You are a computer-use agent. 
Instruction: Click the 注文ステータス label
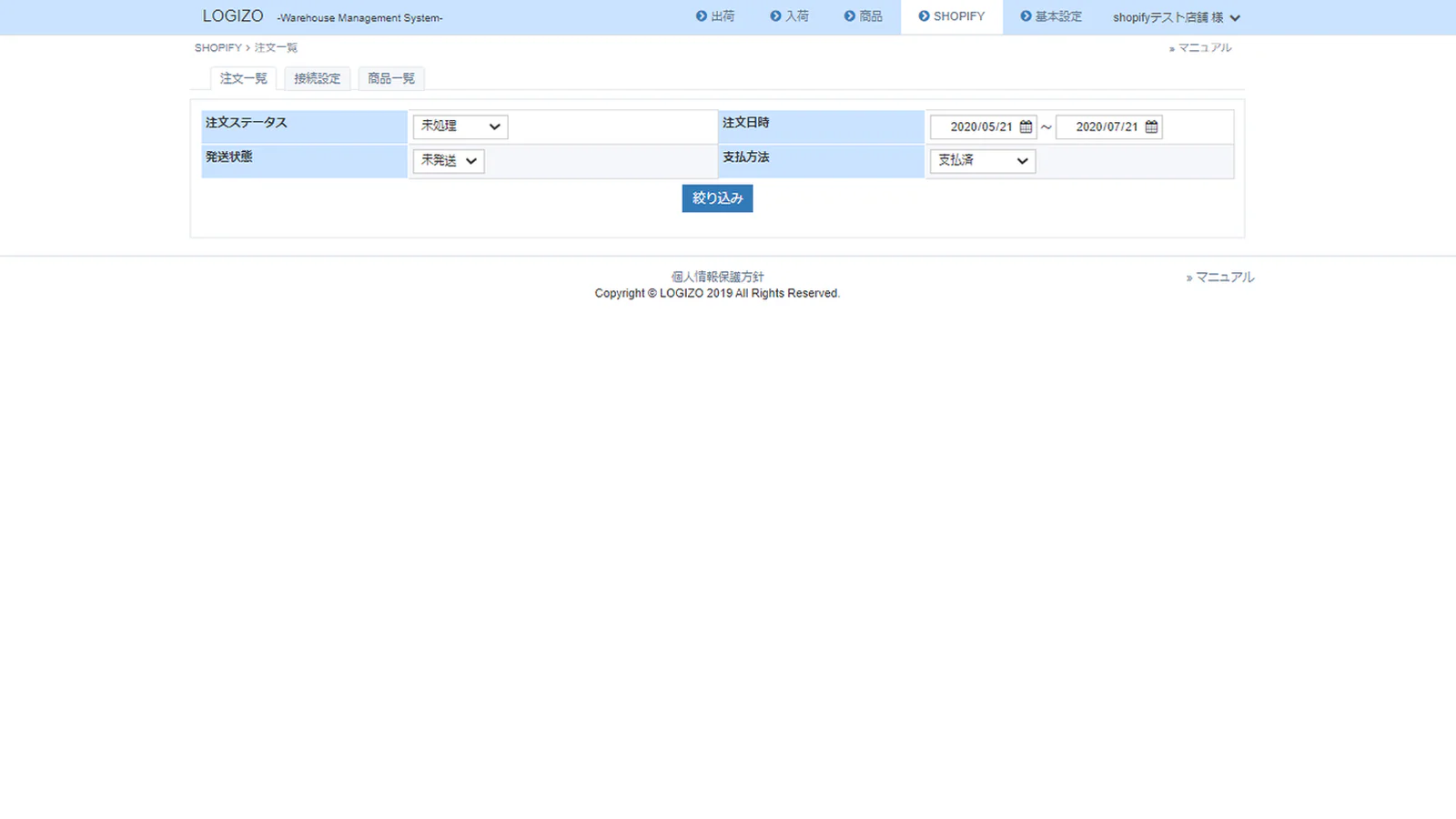pyautogui.click(x=247, y=123)
